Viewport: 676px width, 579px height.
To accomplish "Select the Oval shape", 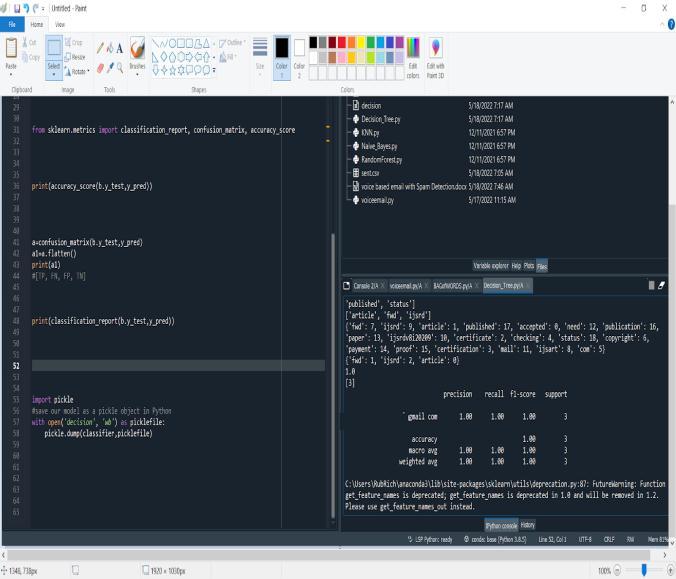I will point(172,43).
